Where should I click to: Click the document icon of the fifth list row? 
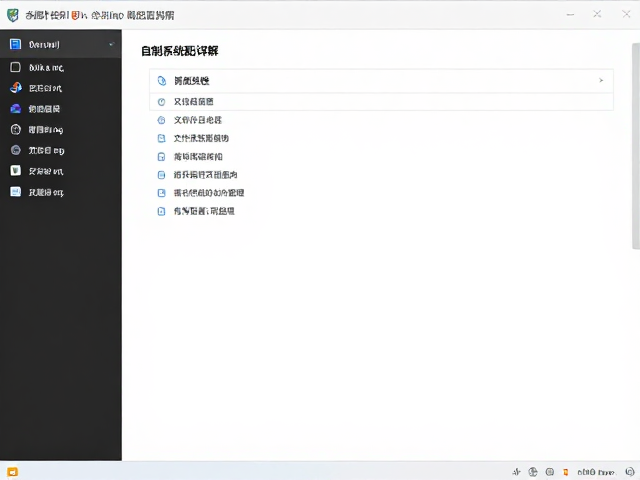click(x=162, y=157)
